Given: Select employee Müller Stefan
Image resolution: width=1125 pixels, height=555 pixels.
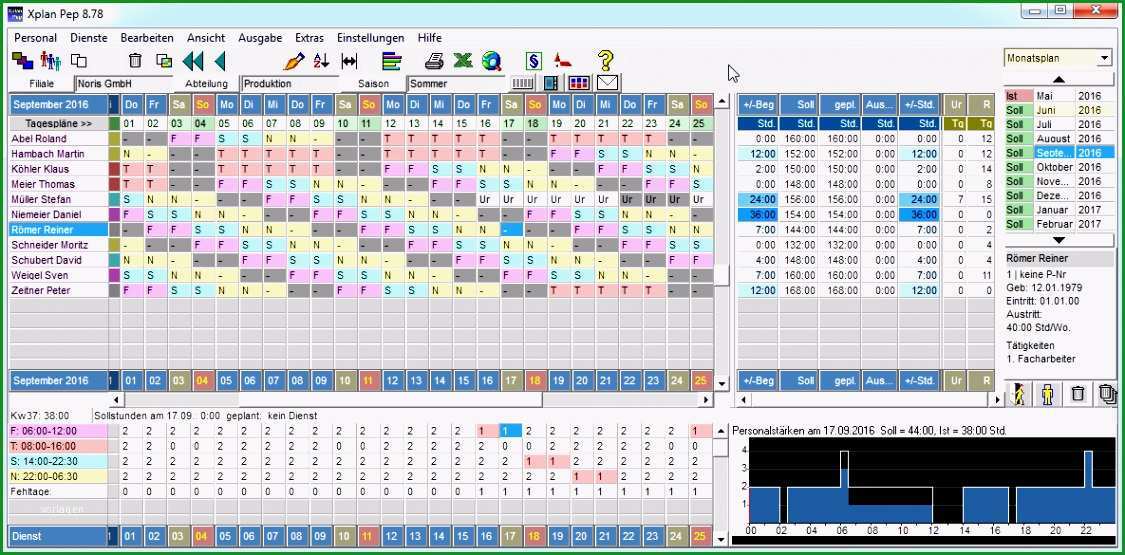Looking at the screenshot, I should pyautogui.click(x=58, y=199).
